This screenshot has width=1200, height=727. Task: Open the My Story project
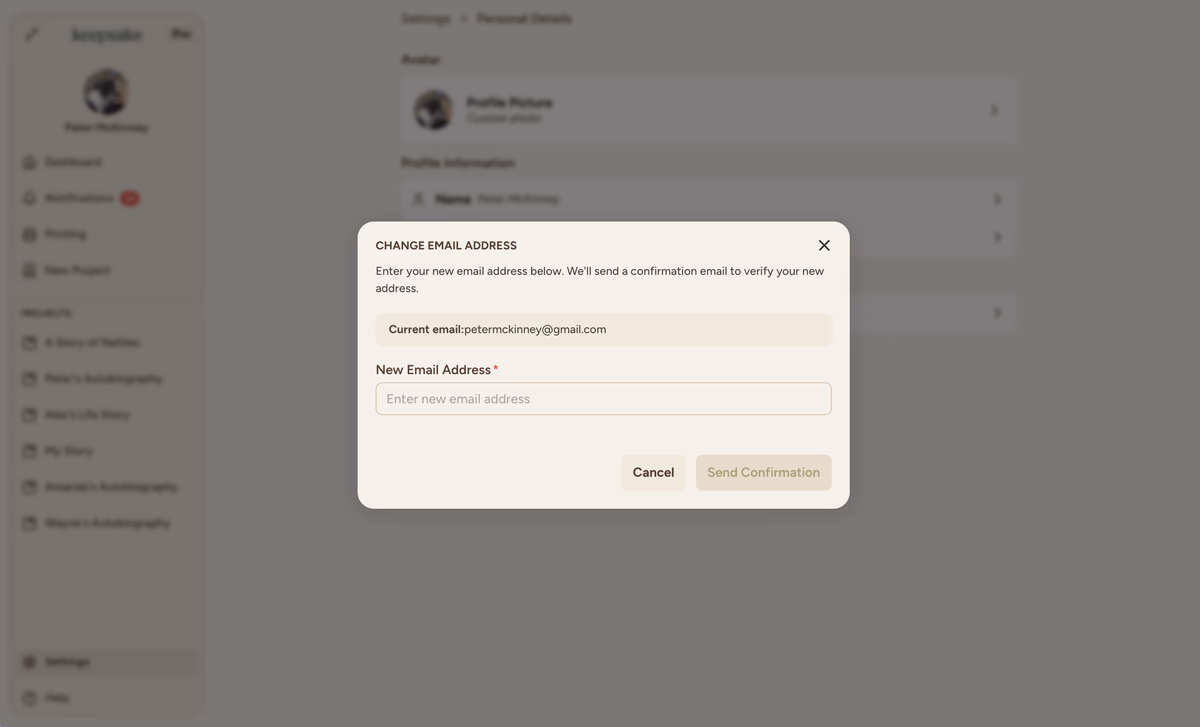tap(68, 451)
